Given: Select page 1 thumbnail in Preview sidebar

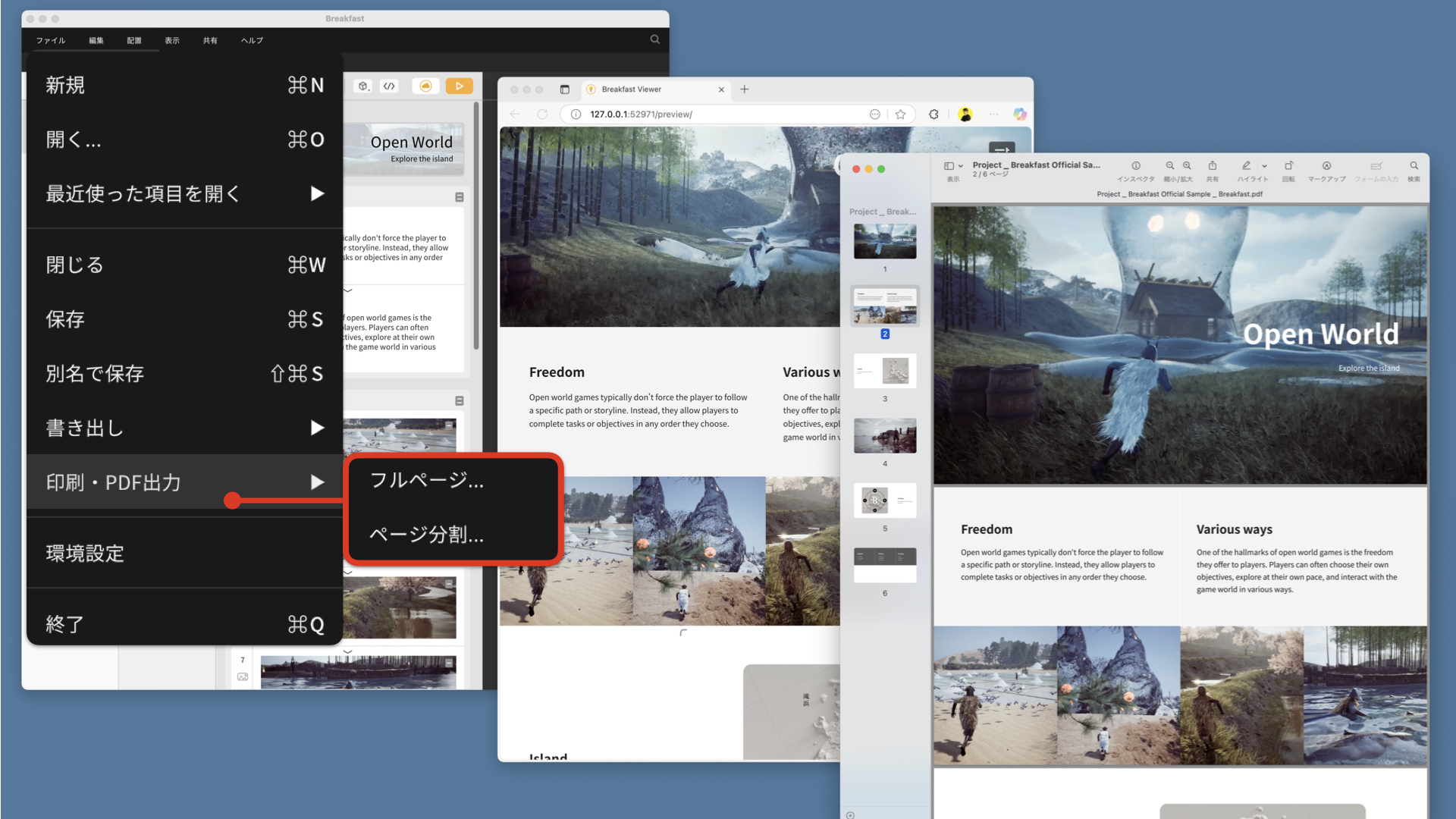Looking at the screenshot, I should click(885, 241).
